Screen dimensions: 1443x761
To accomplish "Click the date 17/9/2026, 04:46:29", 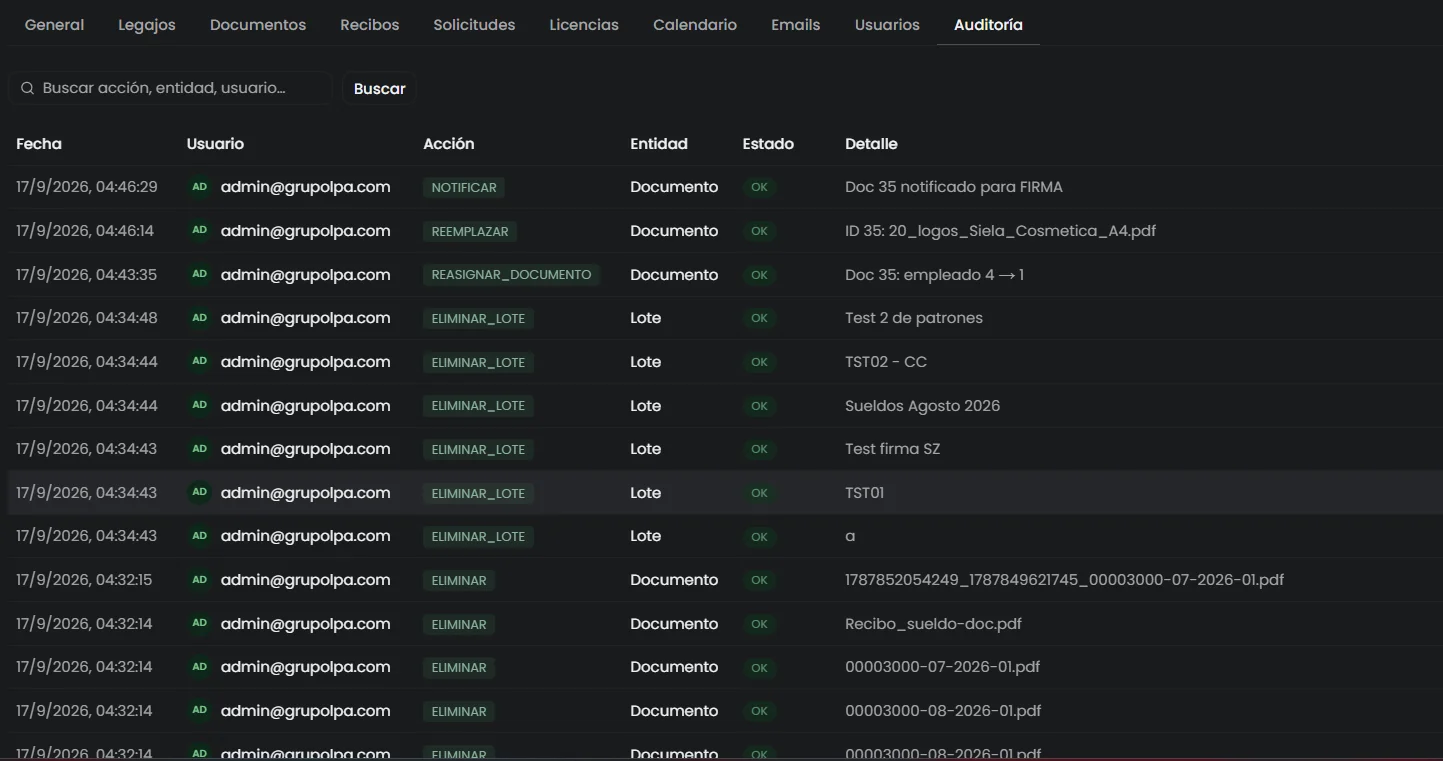I will [x=87, y=187].
